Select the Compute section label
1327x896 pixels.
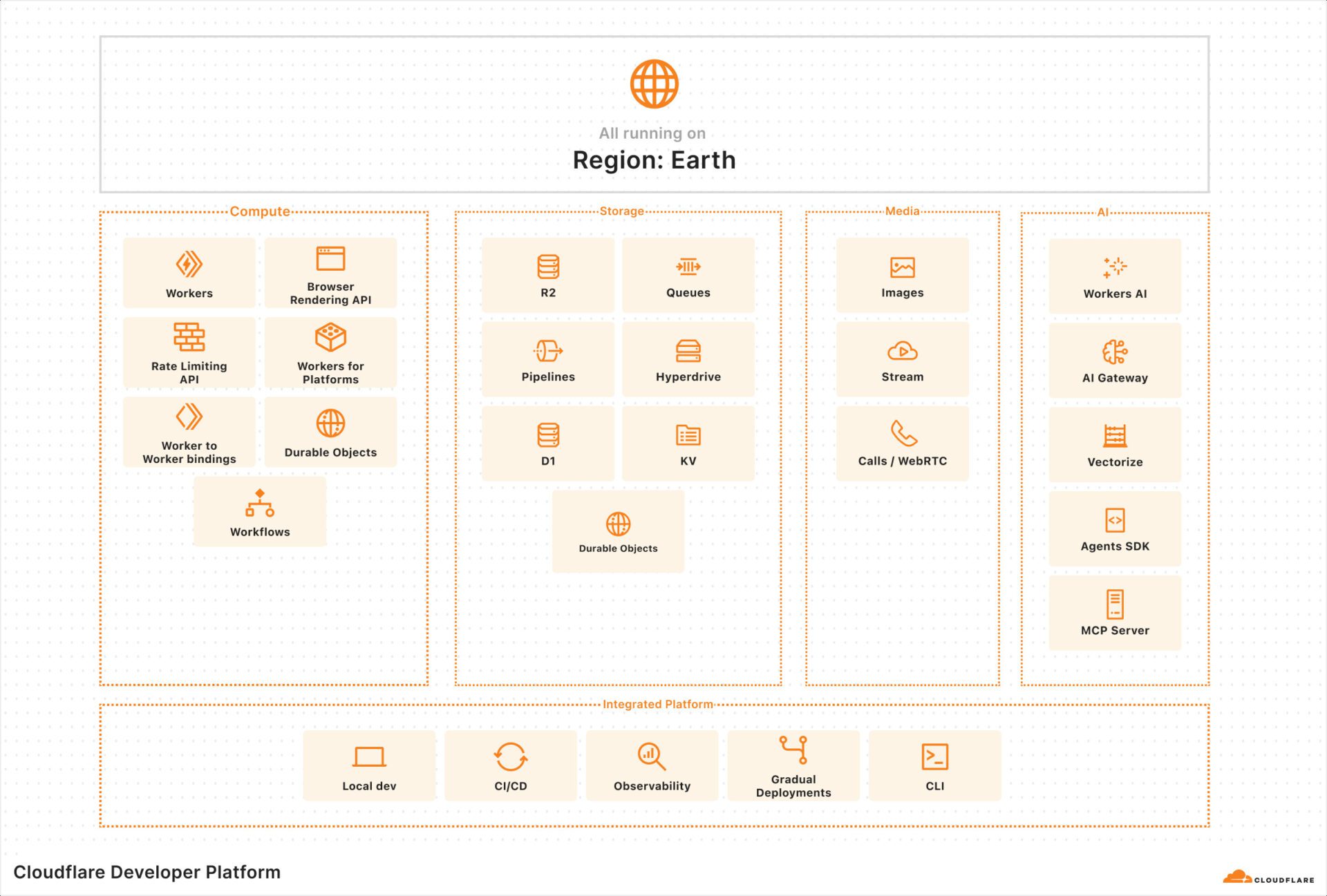click(x=260, y=211)
